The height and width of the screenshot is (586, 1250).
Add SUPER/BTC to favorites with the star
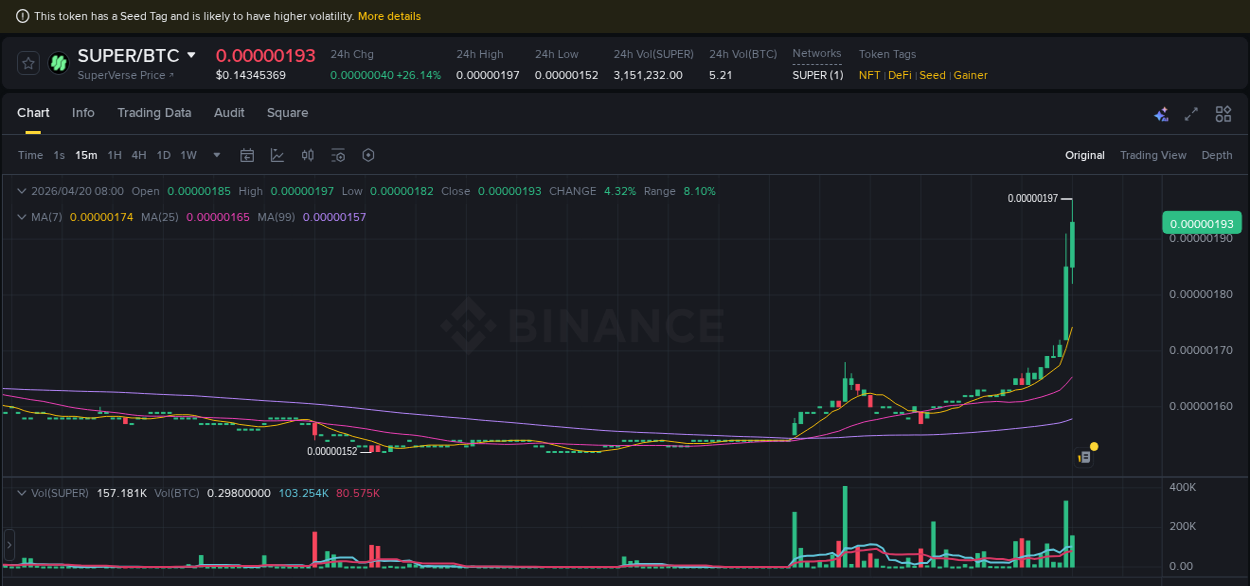pos(29,63)
